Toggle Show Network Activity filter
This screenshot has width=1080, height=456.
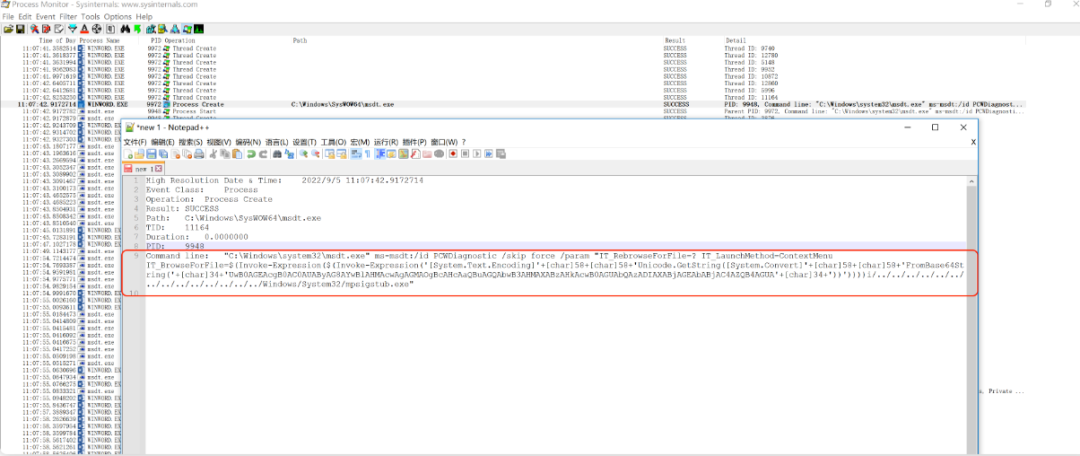tap(174, 29)
